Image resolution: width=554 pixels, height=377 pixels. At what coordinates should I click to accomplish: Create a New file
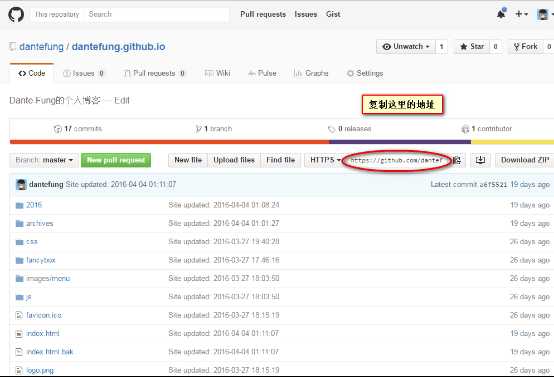click(x=188, y=160)
